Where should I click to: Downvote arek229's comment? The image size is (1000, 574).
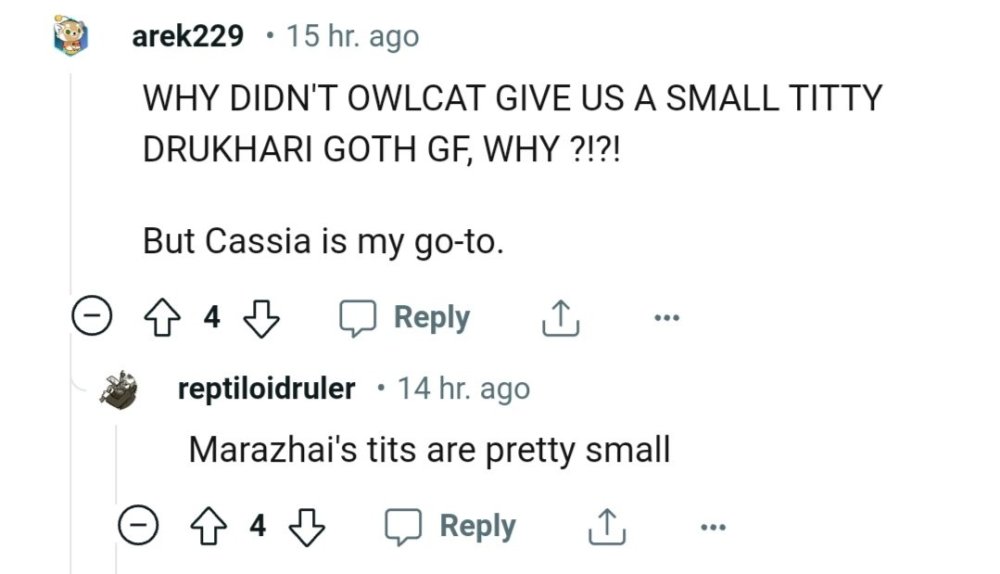click(x=259, y=319)
